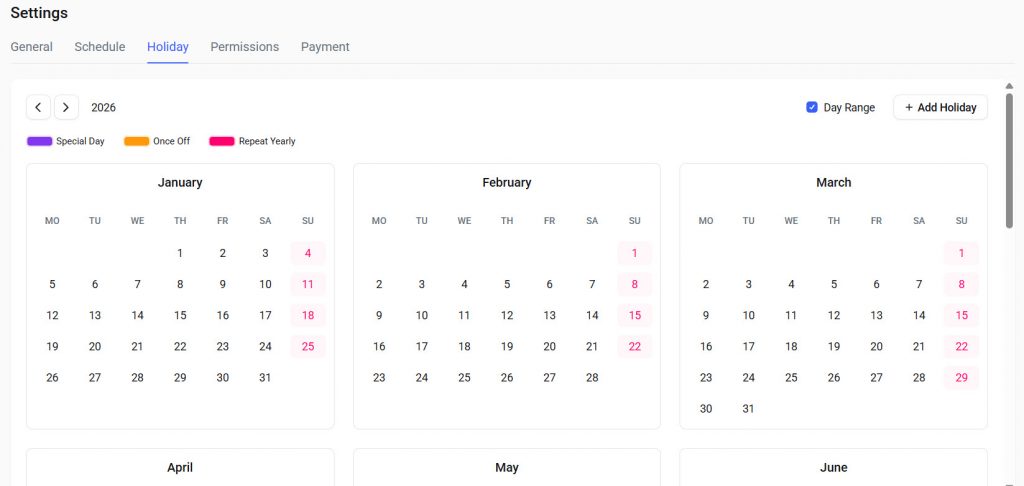The width and height of the screenshot is (1024, 486).
Task: Select January 15 on the calendar
Action: tap(180, 316)
